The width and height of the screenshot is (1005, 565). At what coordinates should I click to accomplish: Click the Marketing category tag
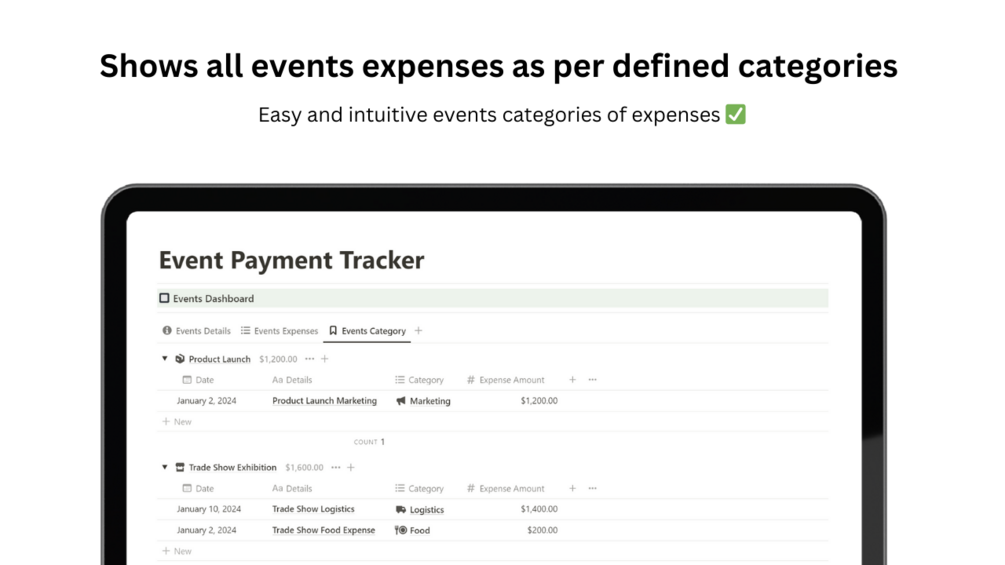coord(430,401)
